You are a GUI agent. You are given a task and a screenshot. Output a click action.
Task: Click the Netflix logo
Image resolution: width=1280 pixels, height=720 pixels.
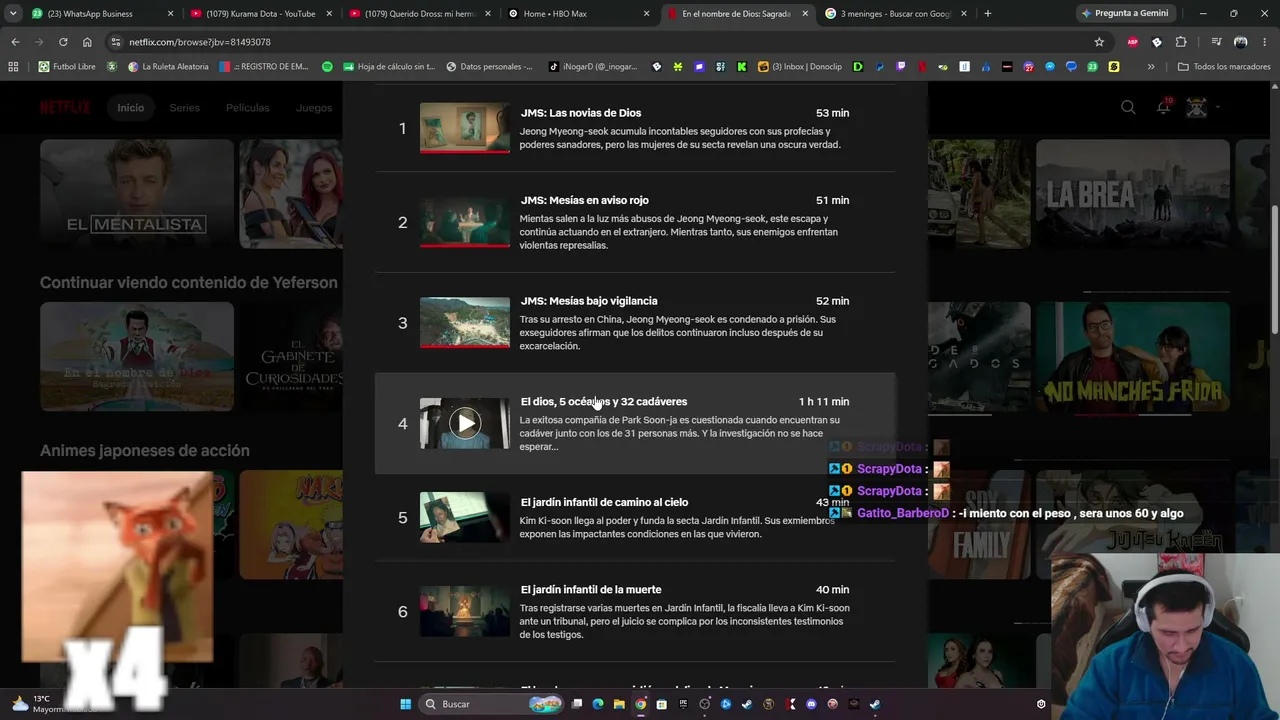[x=65, y=108]
